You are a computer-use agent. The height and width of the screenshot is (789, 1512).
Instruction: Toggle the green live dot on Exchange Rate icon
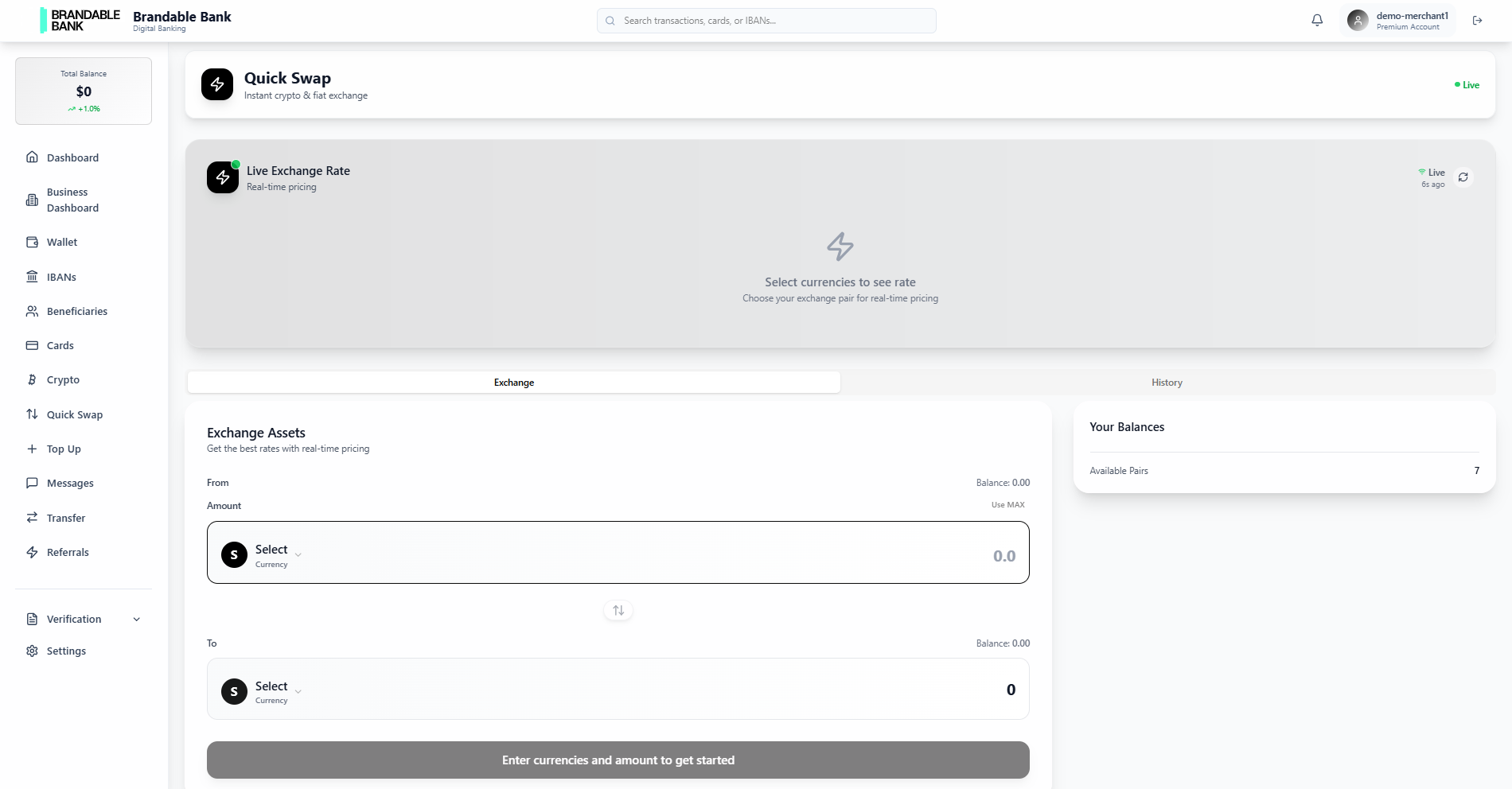pyautogui.click(x=236, y=165)
